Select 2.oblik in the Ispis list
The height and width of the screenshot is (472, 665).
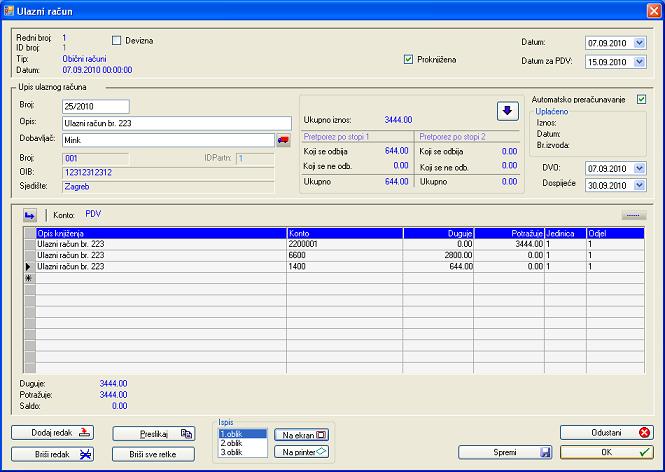click(230, 443)
